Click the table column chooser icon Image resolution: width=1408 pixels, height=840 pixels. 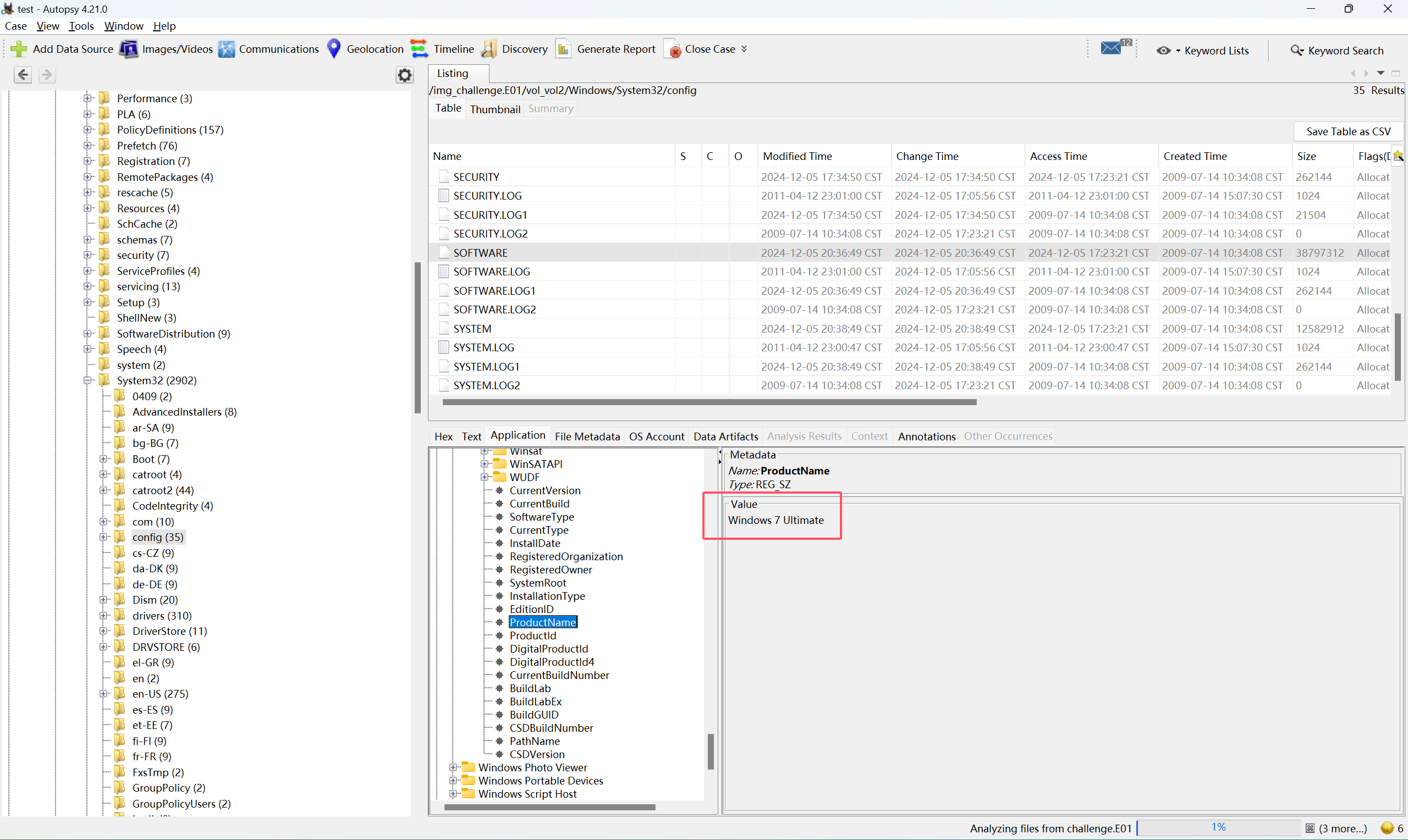pyautogui.click(x=1398, y=156)
